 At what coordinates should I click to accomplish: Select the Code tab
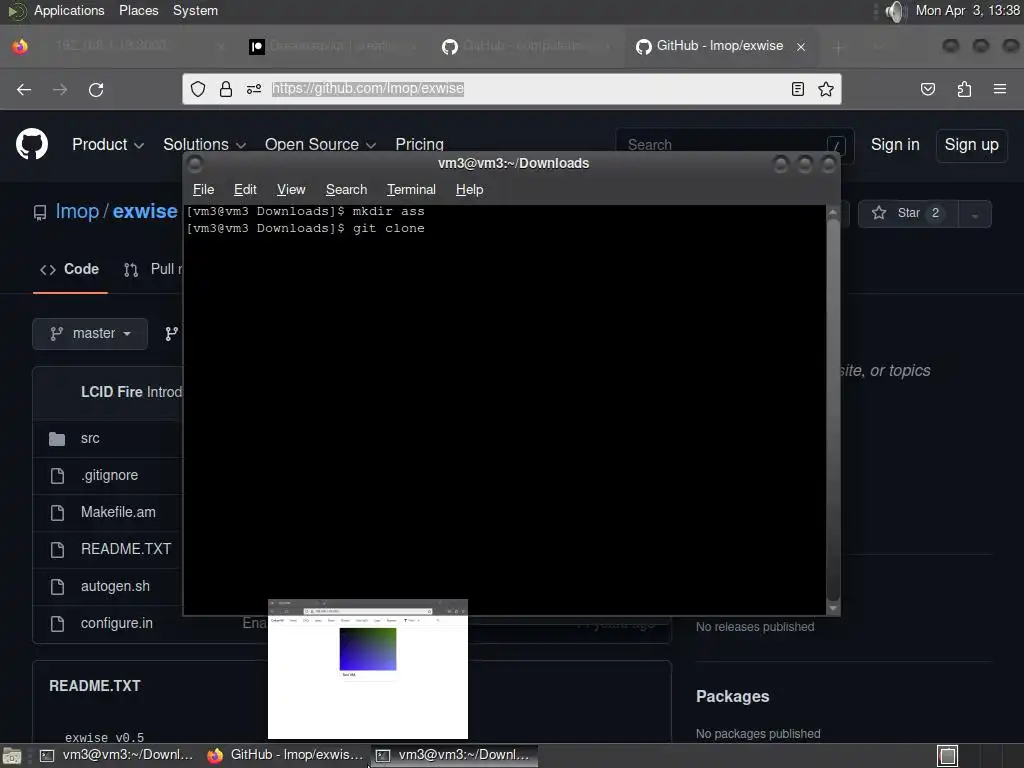[x=70, y=270]
